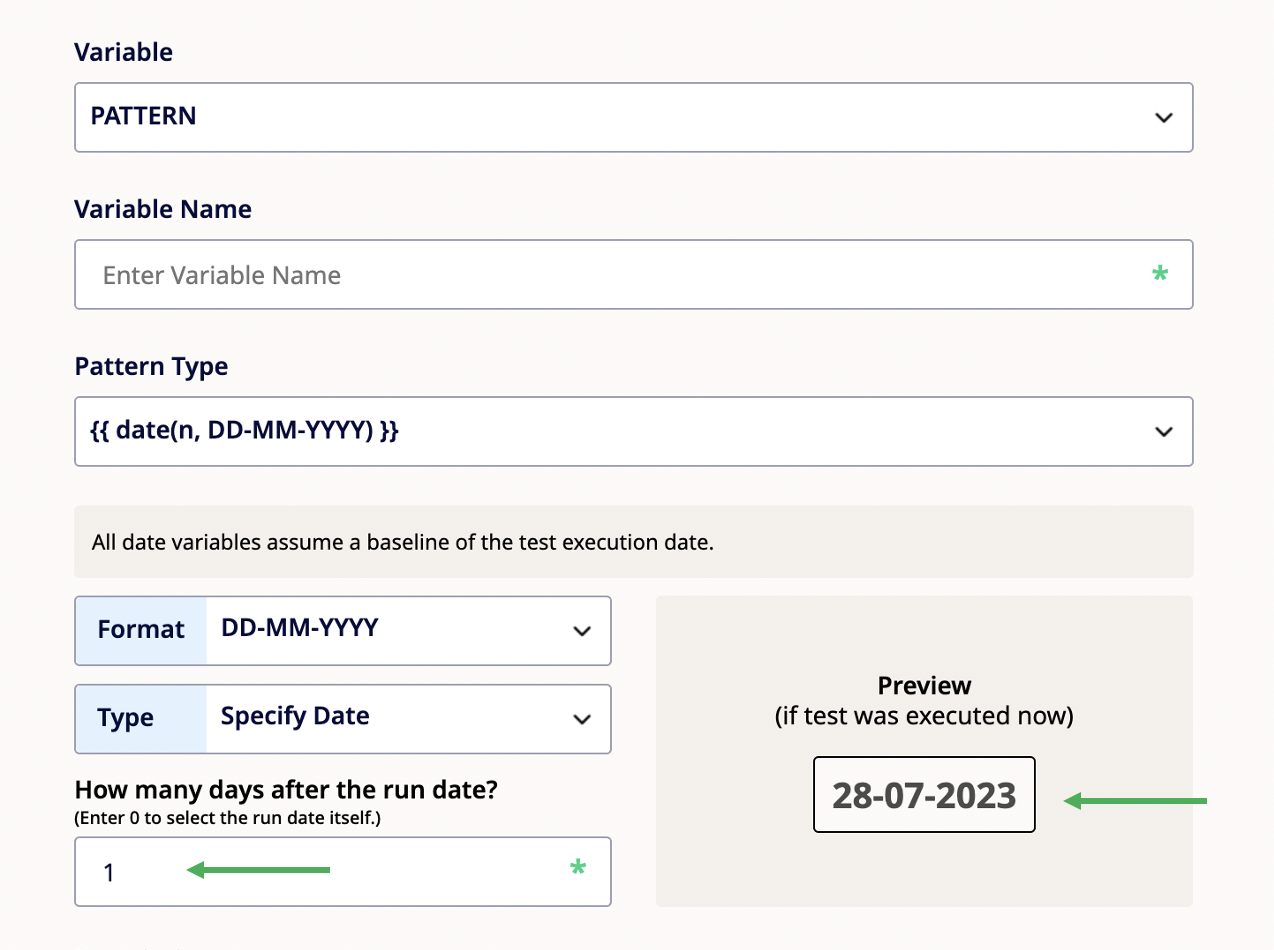Viewport: 1274px width, 950px height.
Task: Click the chevron arrow in the Format selector
Action: [581, 631]
